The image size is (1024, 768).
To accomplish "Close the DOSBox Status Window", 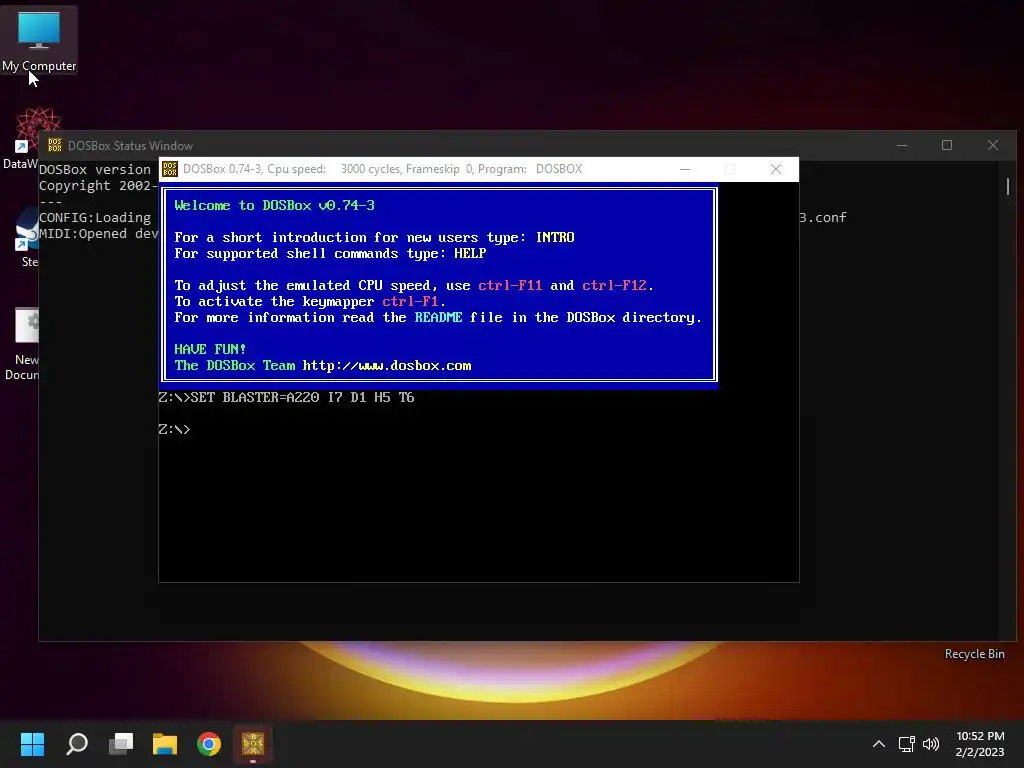I will 993,145.
